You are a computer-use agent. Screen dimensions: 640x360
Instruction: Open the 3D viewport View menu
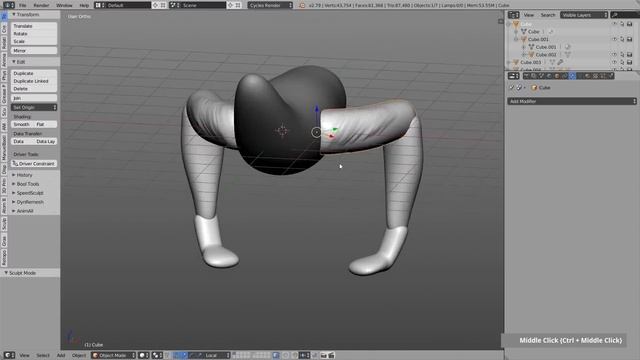click(x=24, y=356)
